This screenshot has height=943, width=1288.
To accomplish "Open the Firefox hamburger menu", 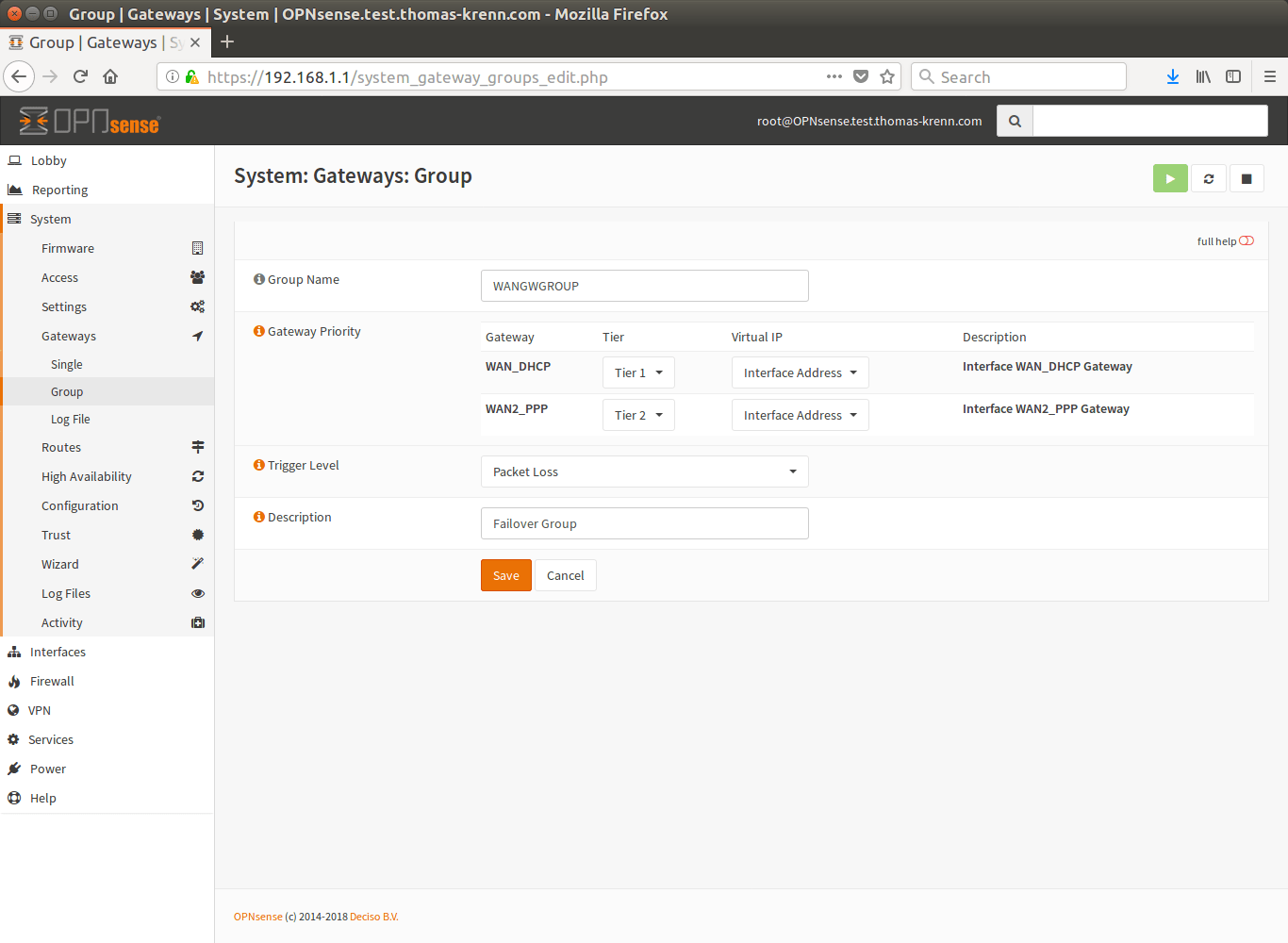I will pyautogui.click(x=1269, y=77).
